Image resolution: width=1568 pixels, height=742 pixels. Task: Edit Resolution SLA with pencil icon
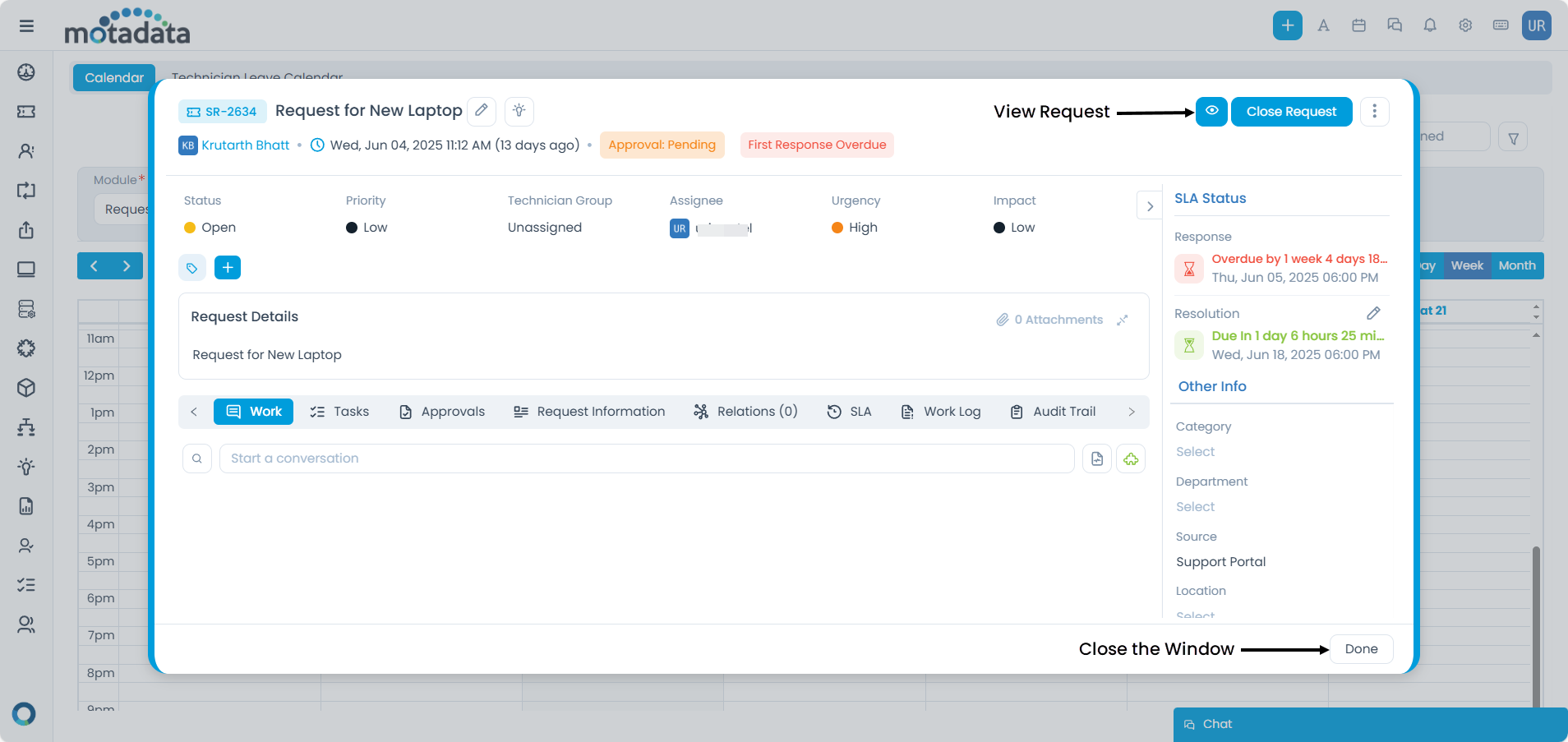click(1373, 313)
